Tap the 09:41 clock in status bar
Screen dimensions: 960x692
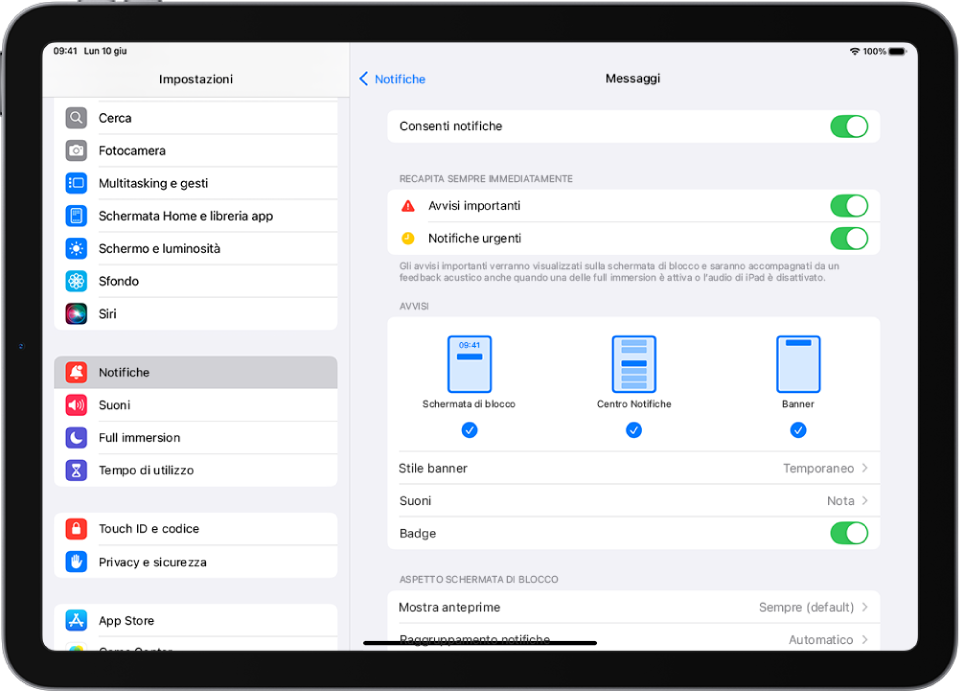point(65,51)
